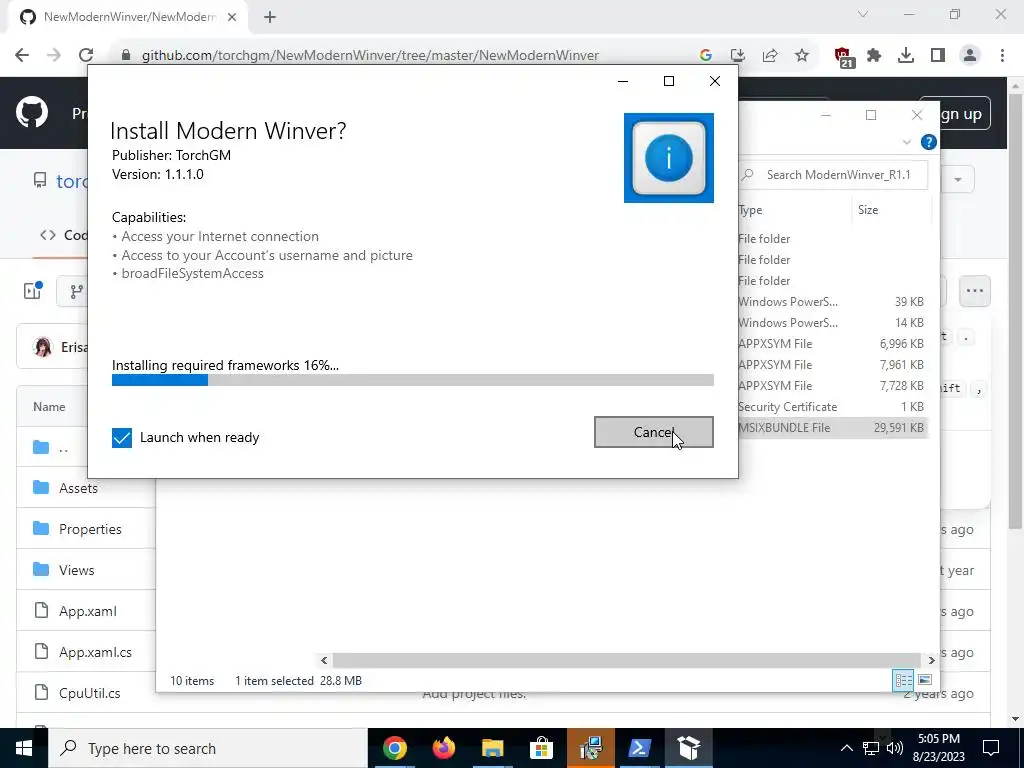Image resolution: width=1024 pixels, height=768 pixels.
Task: Cancel the Modern Winver installation
Action: pyautogui.click(x=653, y=432)
